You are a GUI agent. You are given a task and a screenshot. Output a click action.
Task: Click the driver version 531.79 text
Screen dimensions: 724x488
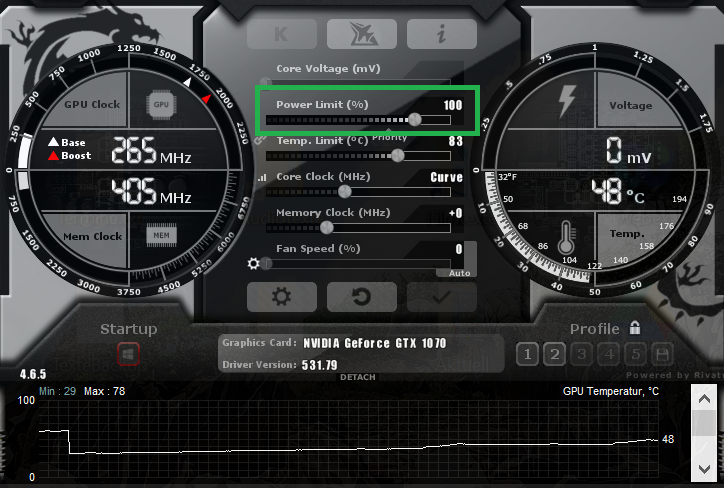pos(320,365)
